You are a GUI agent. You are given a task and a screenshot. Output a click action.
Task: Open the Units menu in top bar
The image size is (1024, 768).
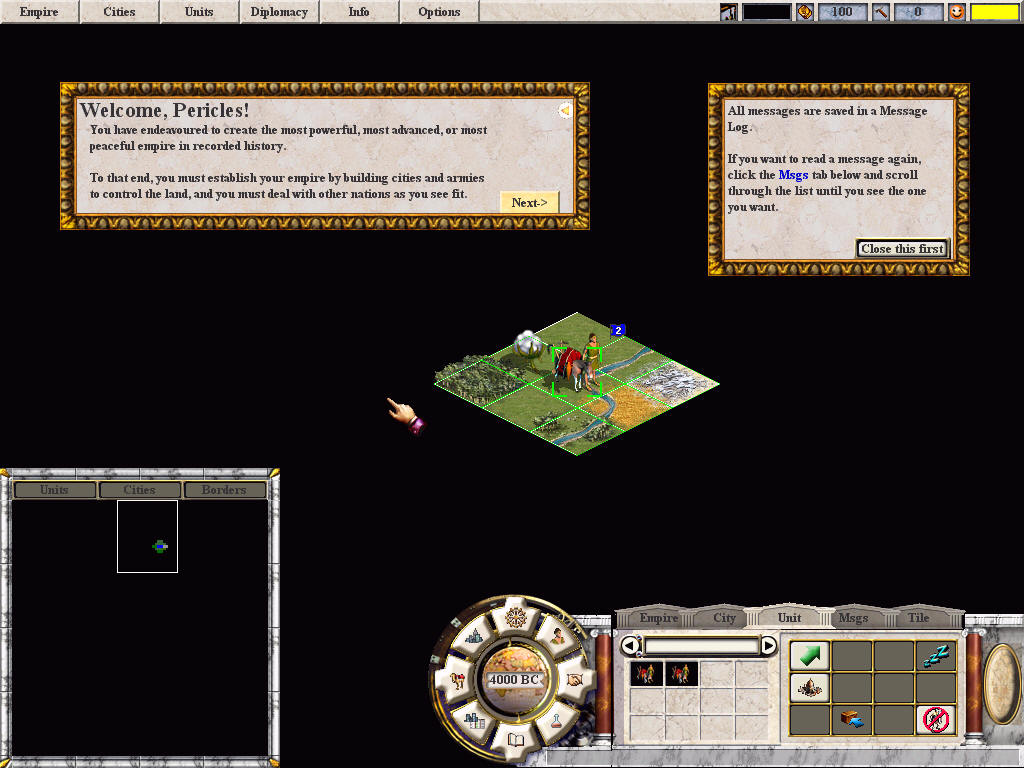[x=199, y=12]
